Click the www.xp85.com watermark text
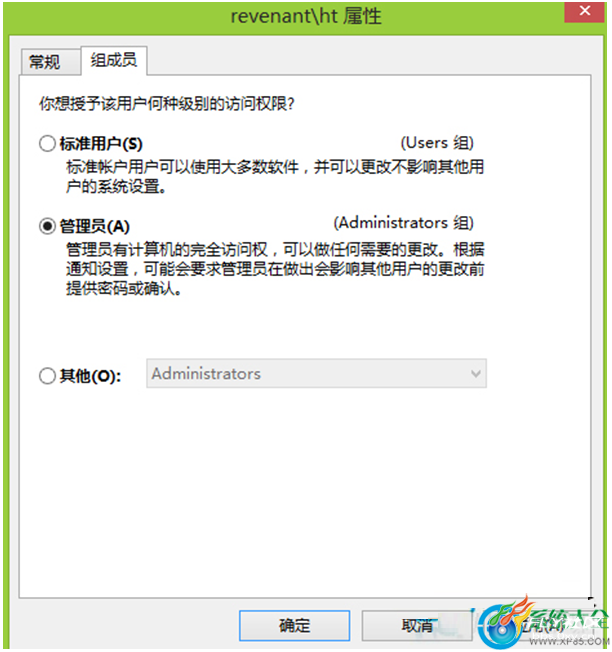The image size is (612, 652). tap(569, 642)
